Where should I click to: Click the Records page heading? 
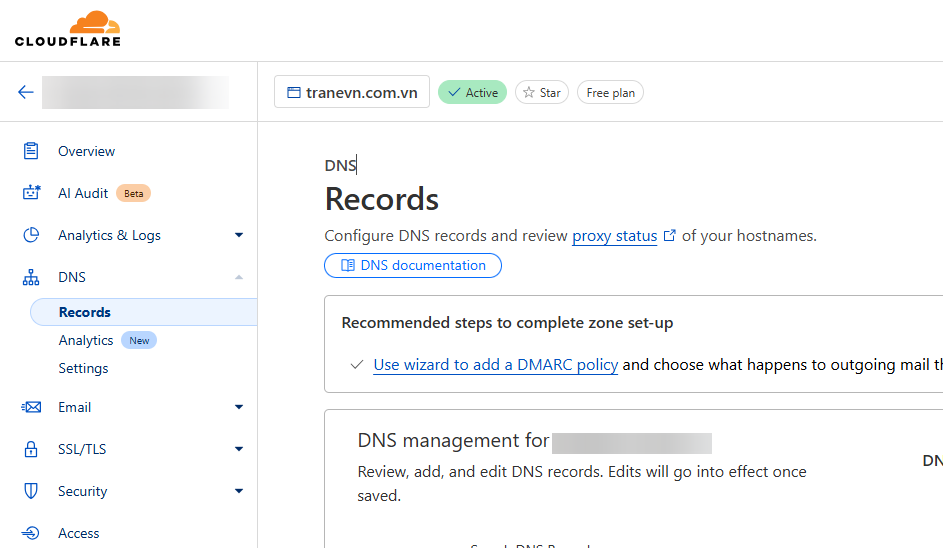(x=382, y=199)
